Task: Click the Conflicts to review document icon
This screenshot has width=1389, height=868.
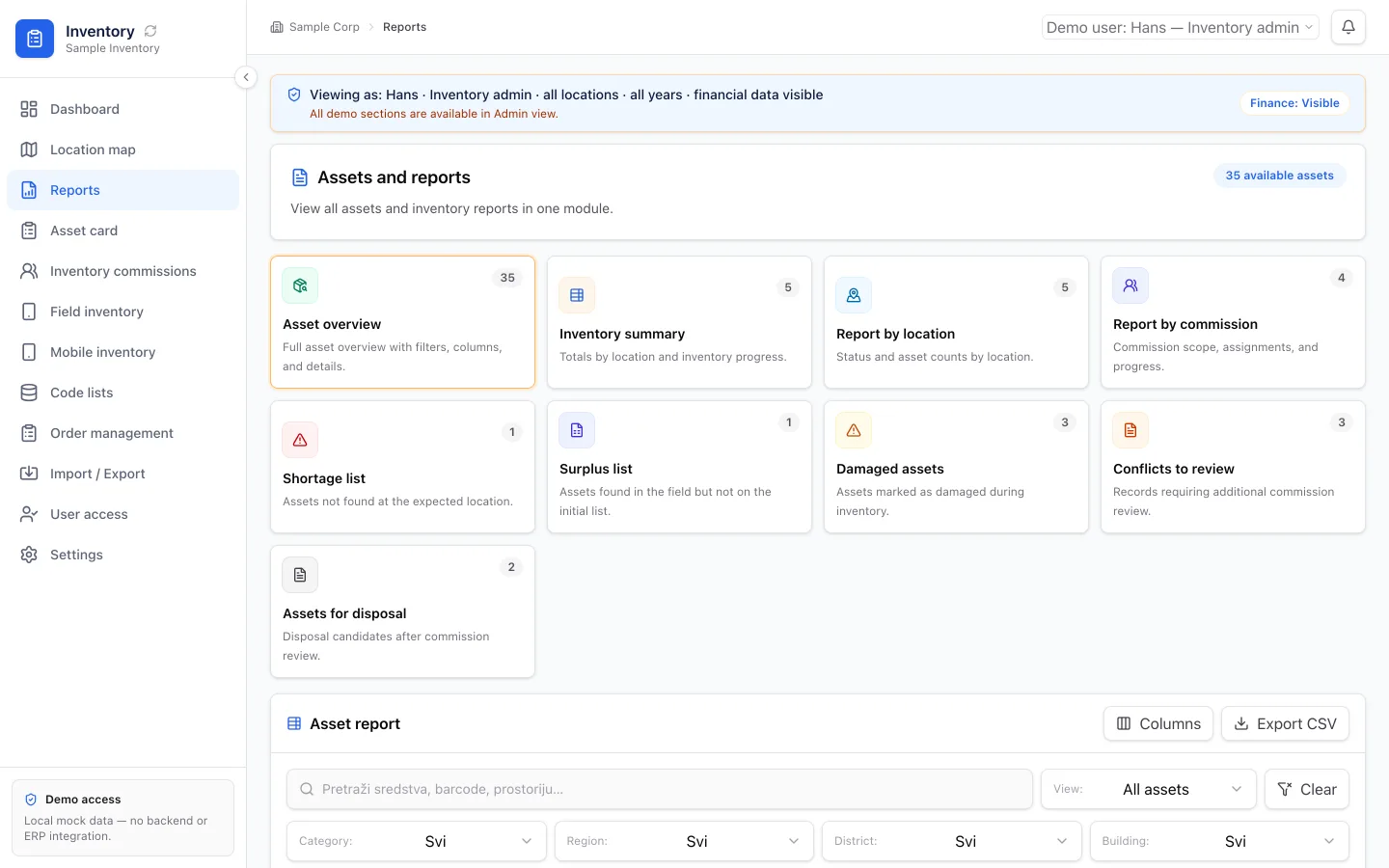Action: pos(1130,430)
